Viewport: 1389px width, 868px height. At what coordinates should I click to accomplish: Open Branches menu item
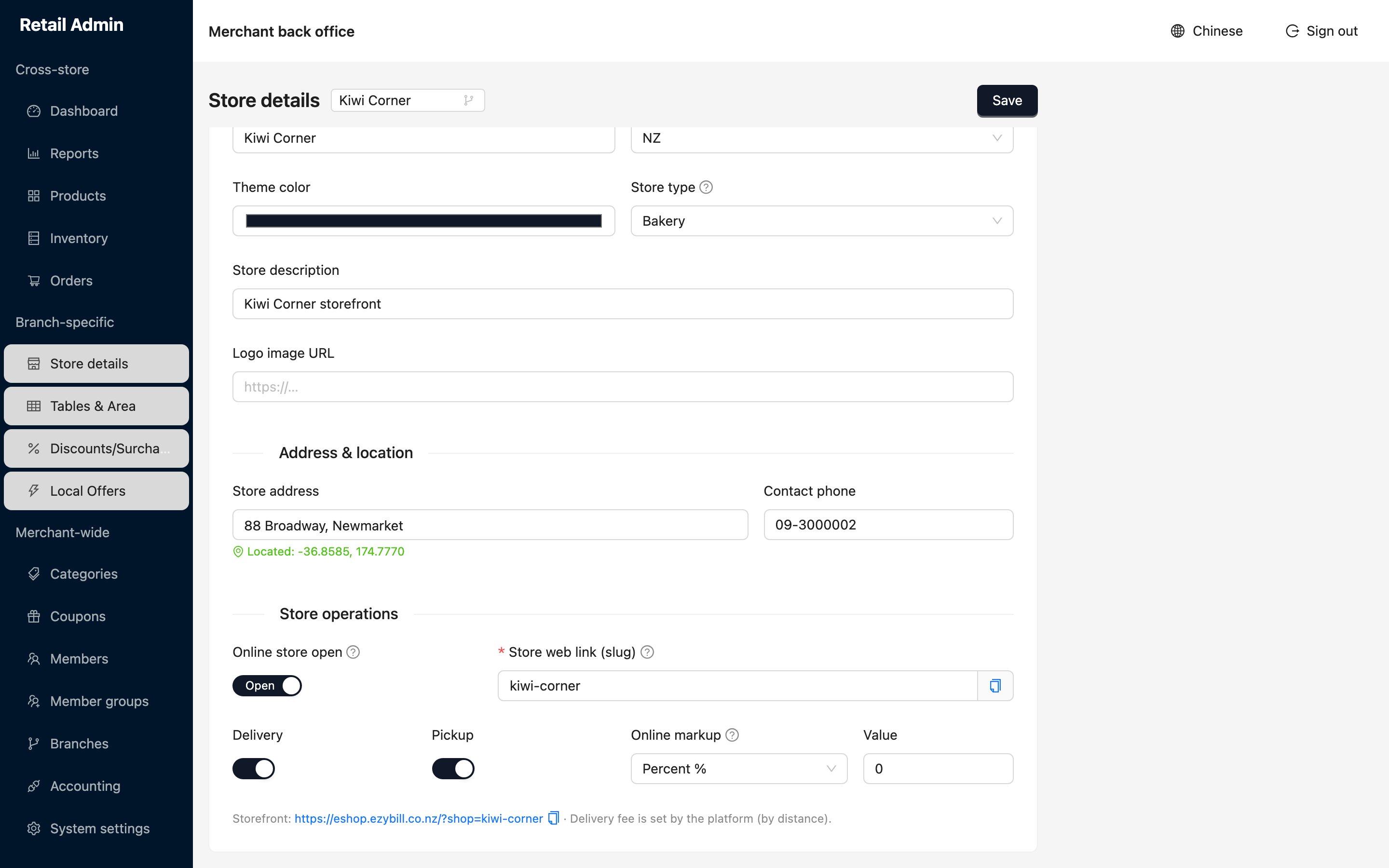pyautogui.click(x=96, y=744)
